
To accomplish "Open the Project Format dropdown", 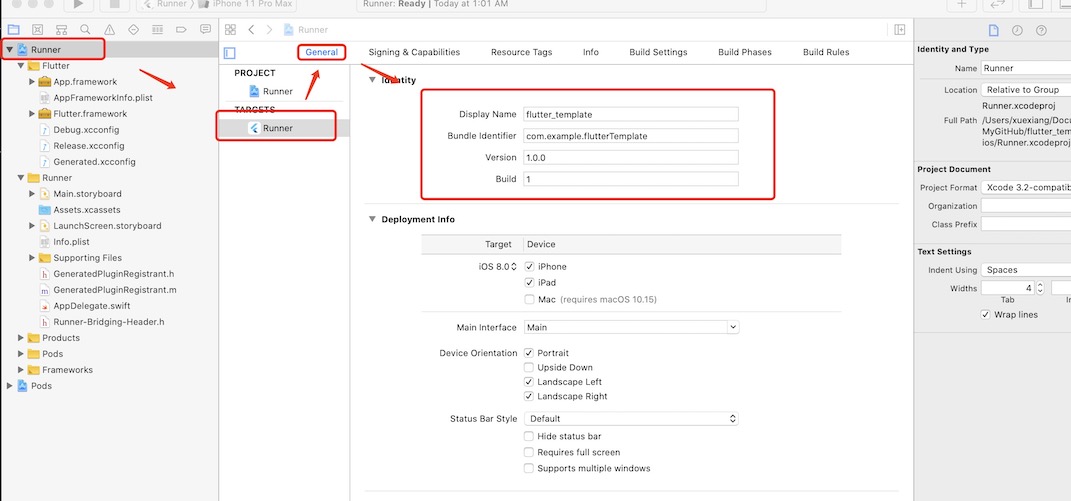I will (1026, 187).
